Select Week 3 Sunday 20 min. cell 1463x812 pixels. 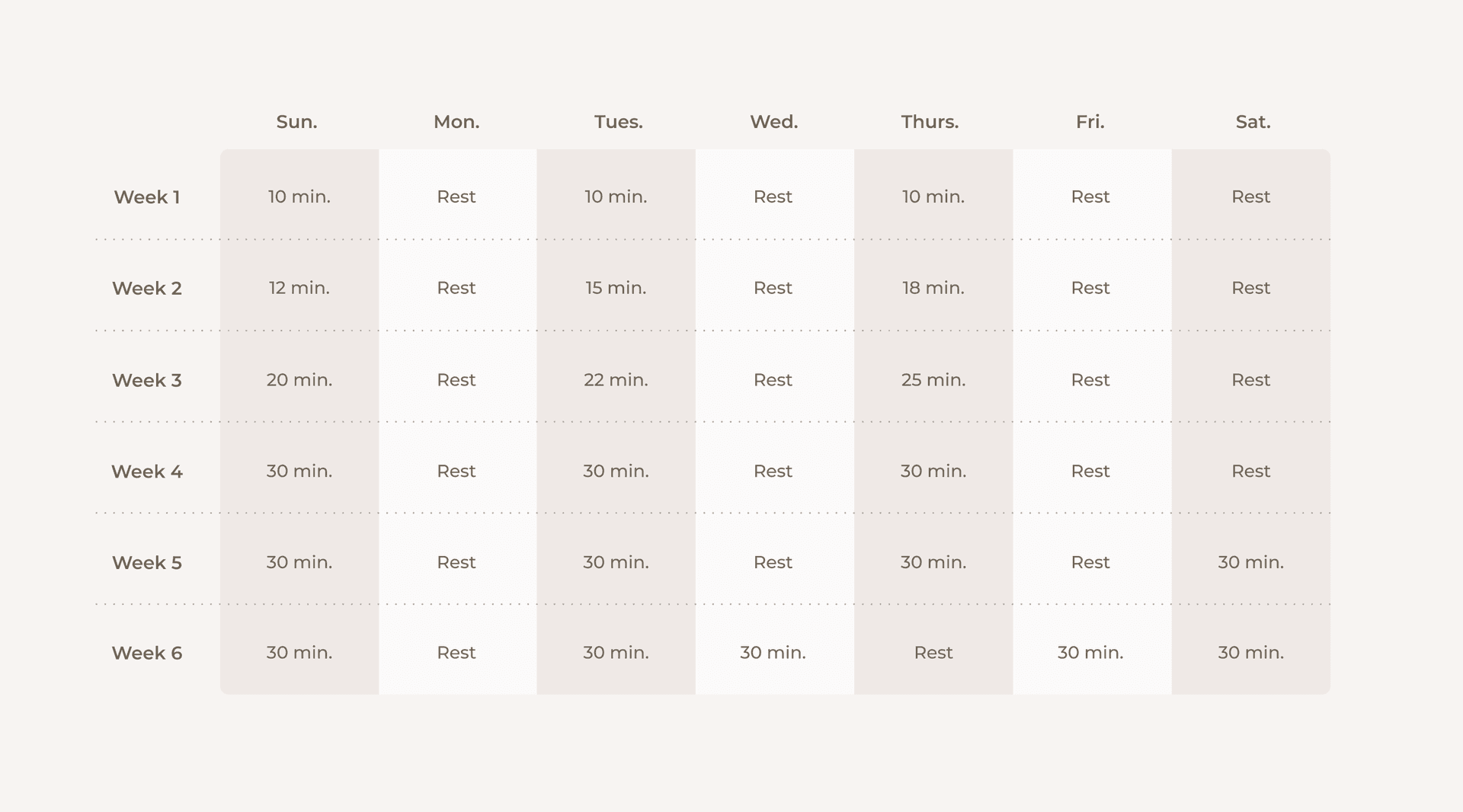click(x=299, y=379)
